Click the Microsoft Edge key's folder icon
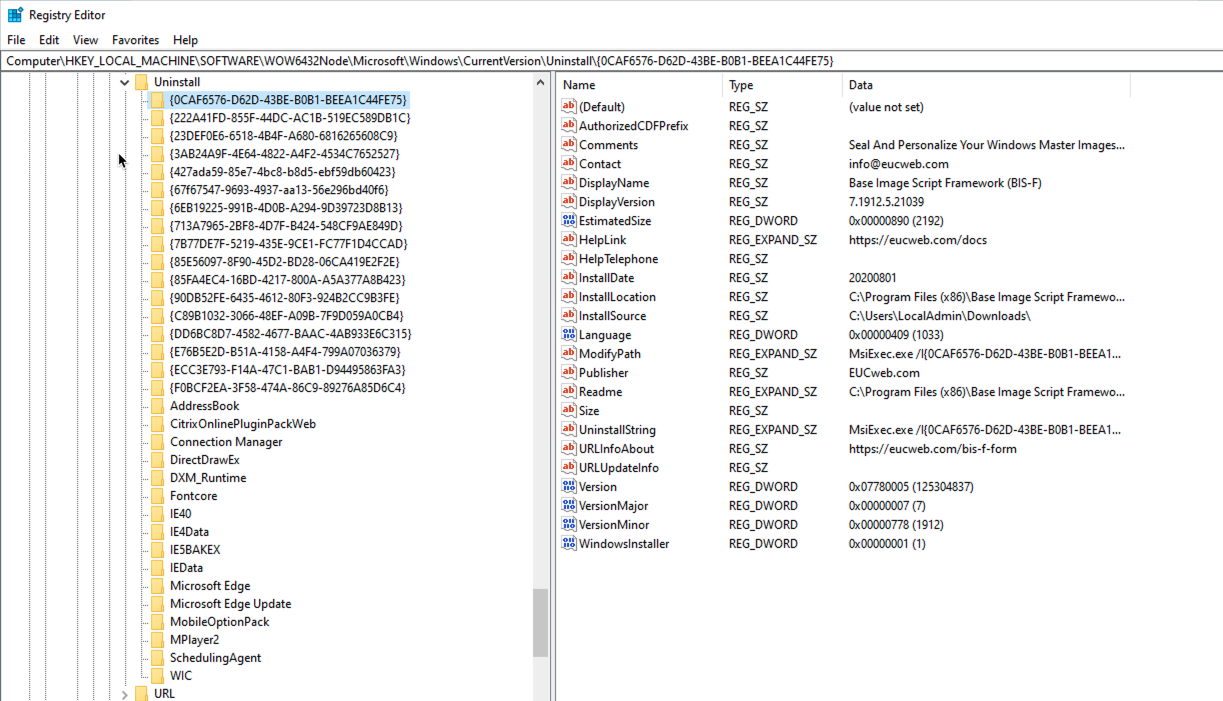This screenshot has height=701, width=1223. [157, 585]
